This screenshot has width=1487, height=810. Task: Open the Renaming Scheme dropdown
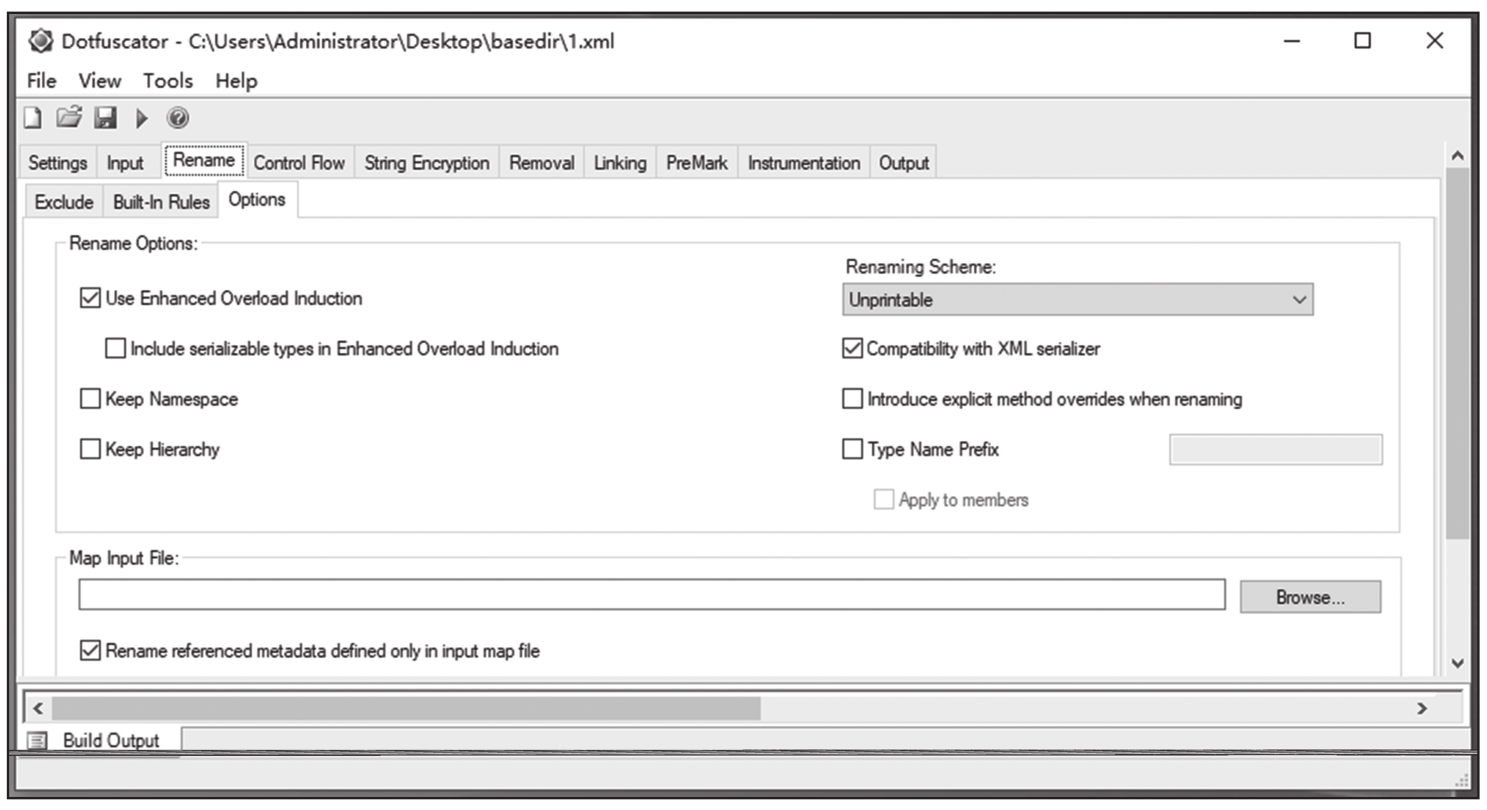point(1077,299)
